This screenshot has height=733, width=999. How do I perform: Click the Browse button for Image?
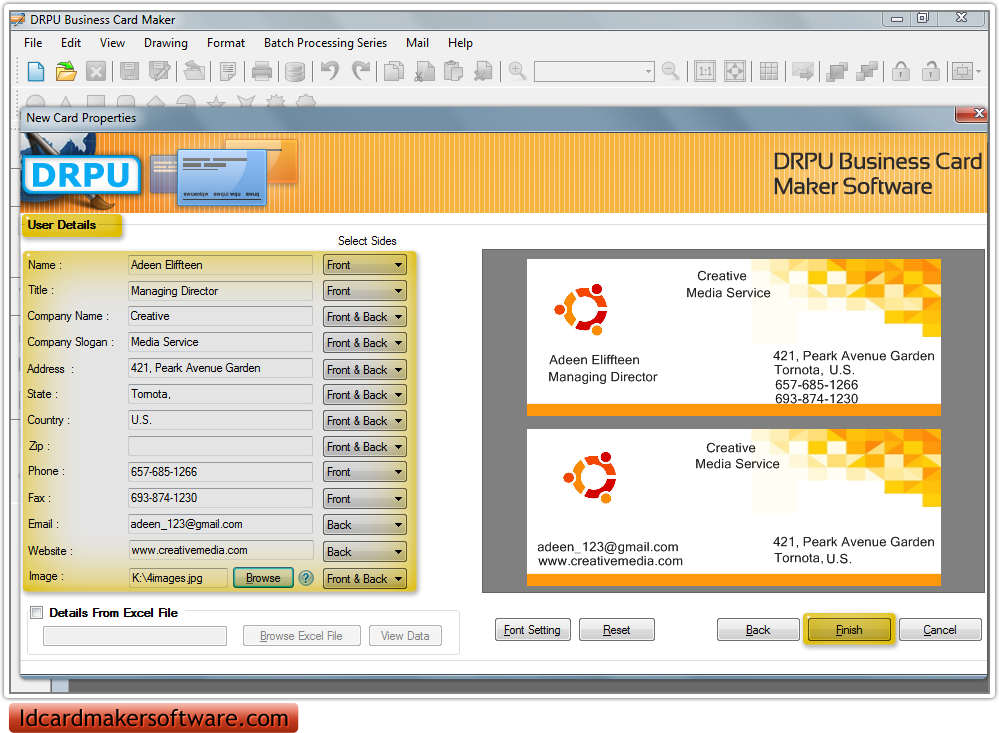[x=263, y=578]
